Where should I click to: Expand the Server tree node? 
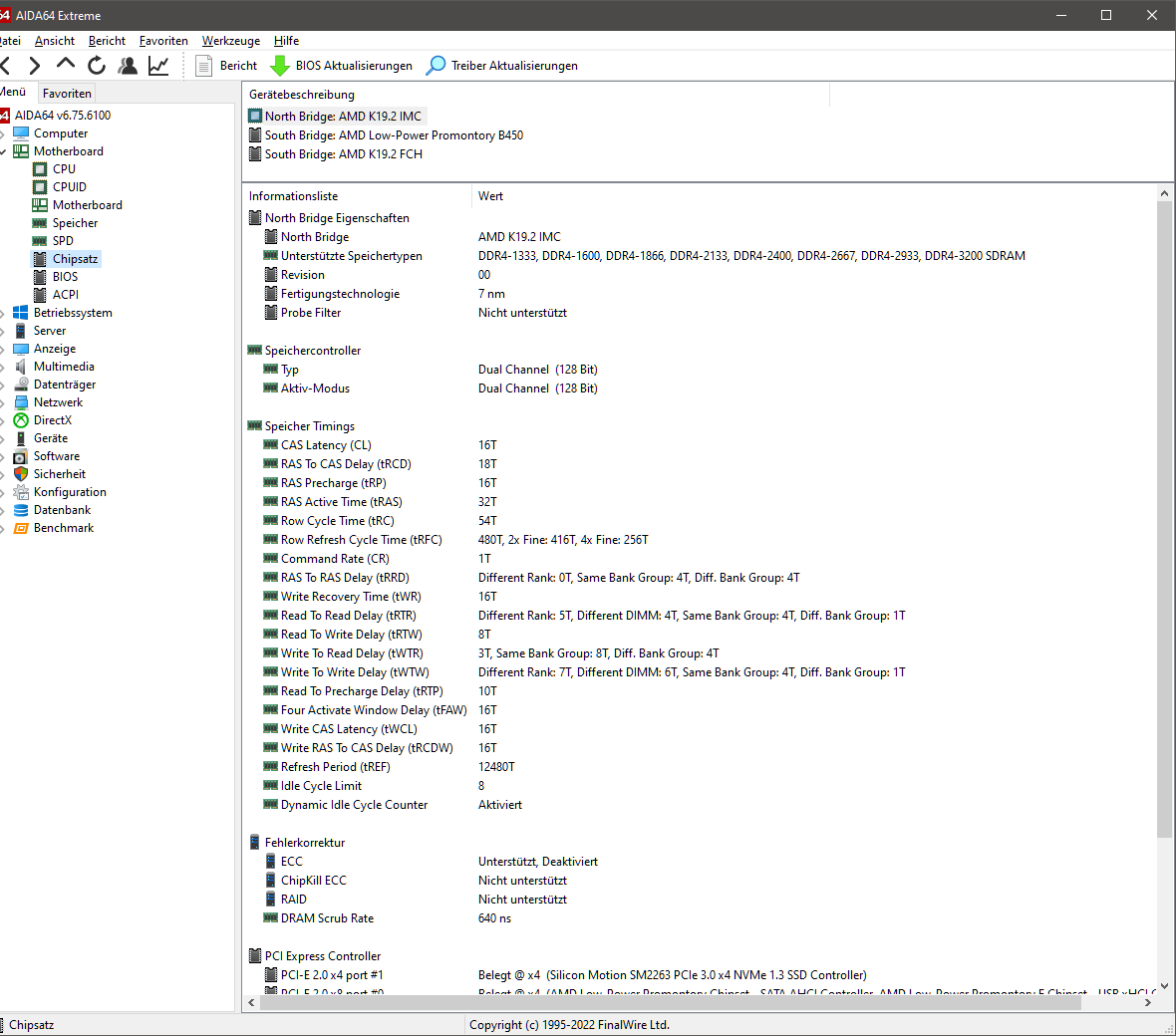pyautogui.click(x=2, y=332)
